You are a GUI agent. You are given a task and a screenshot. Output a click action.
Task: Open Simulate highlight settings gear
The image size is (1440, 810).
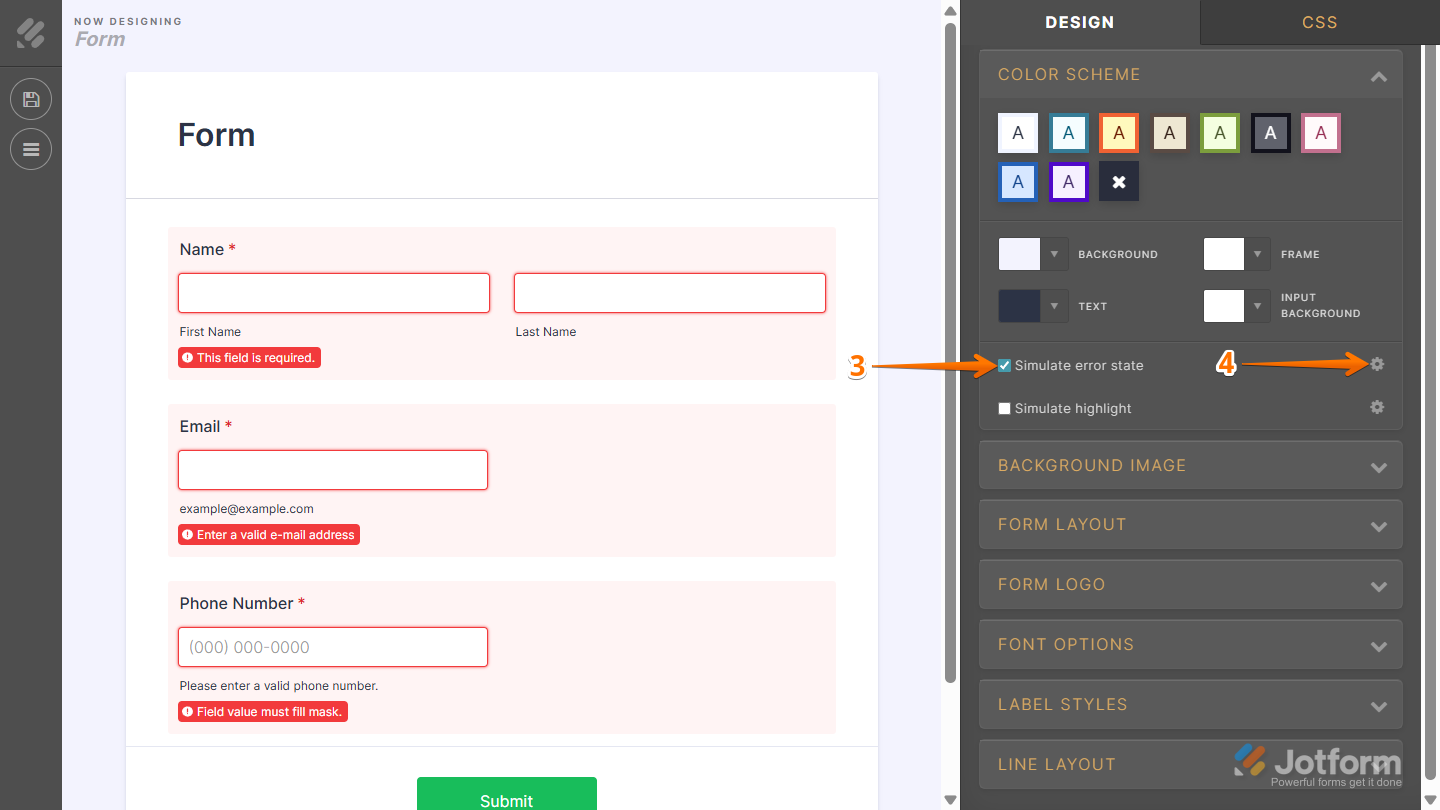pyautogui.click(x=1377, y=407)
